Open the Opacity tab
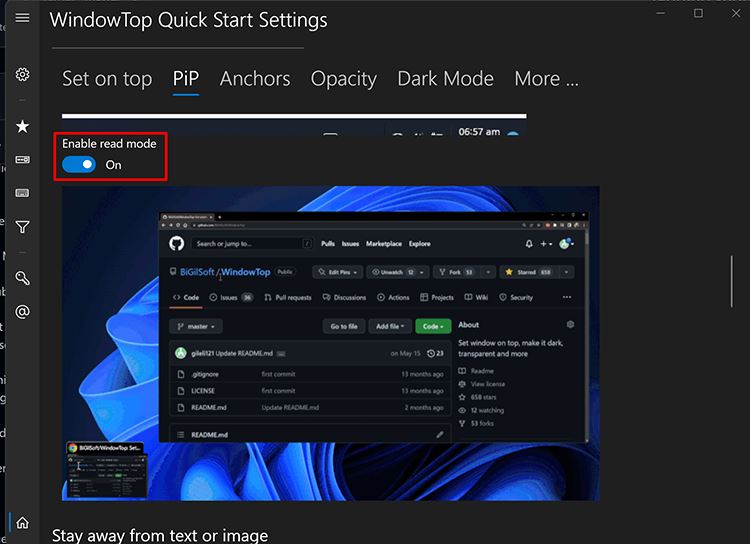This screenshot has height=544, width=750. pos(343,79)
